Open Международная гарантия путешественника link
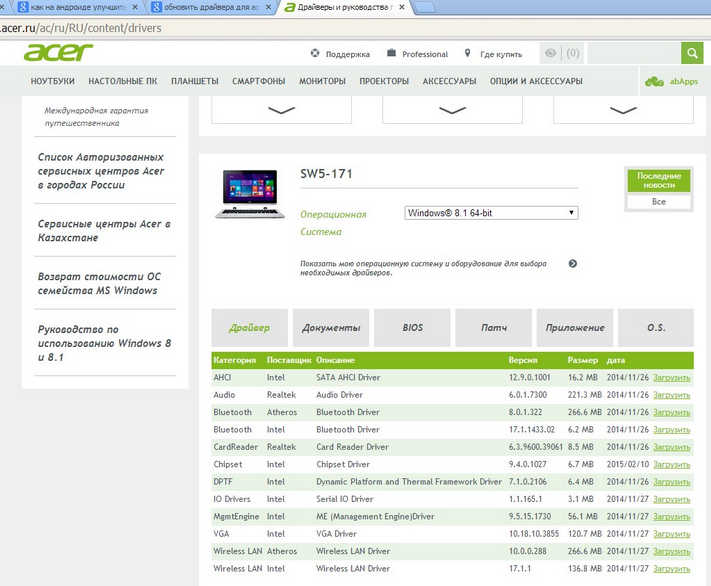The image size is (711, 586). pyautogui.click(x=96, y=117)
